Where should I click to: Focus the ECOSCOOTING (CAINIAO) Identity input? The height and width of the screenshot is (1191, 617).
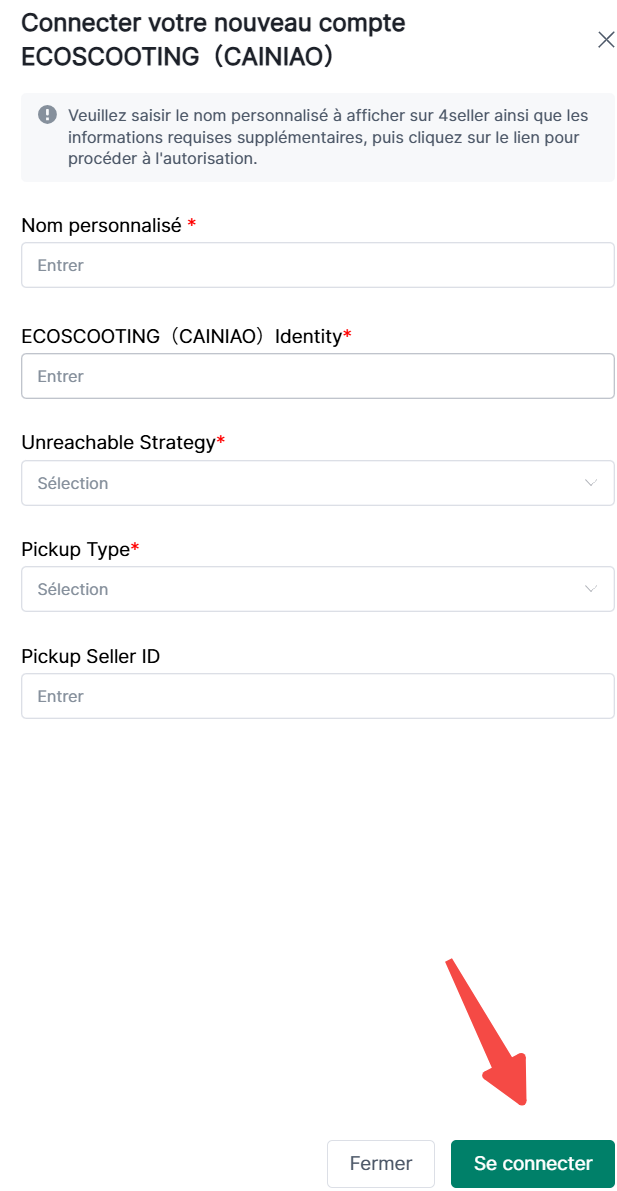point(317,376)
